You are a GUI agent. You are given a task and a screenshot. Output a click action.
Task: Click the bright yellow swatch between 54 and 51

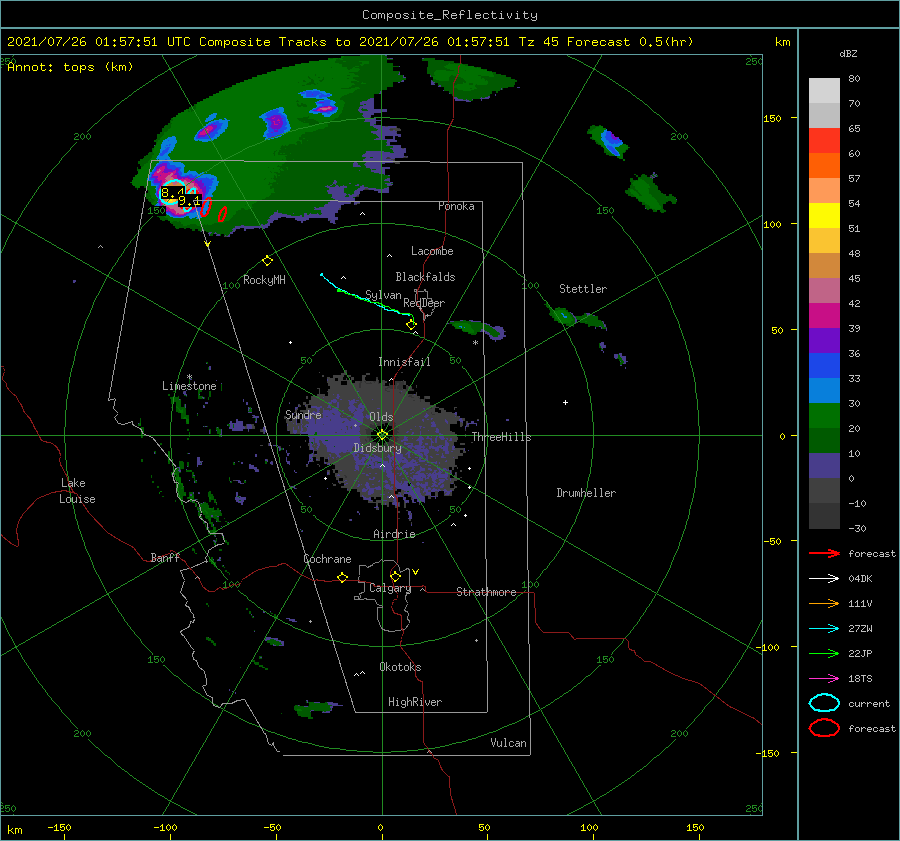pyautogui.click(x=824, y=216)
